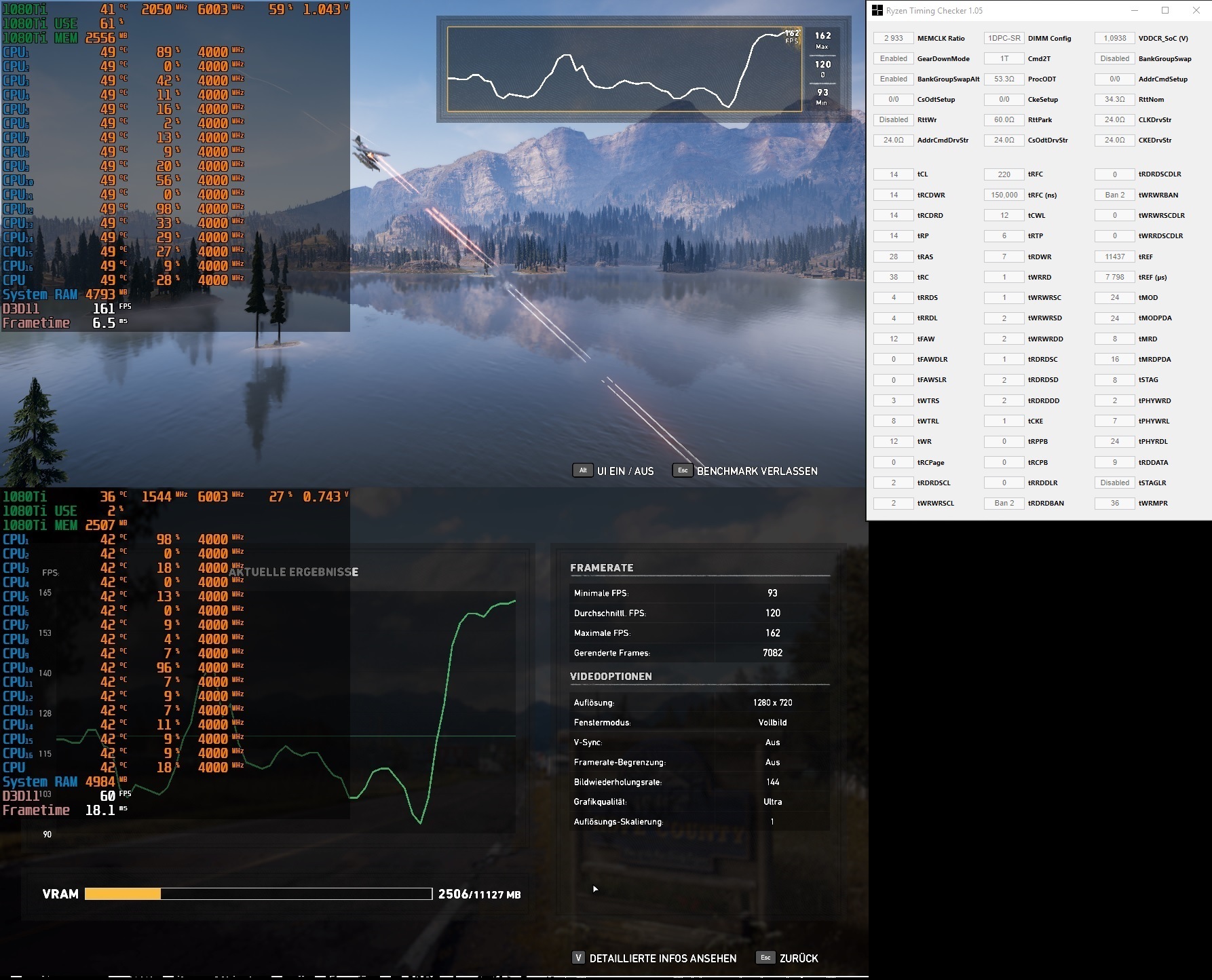
Task: Click the BankGroupSwap Disabled box
Action: pyautogui.click(x=1115, y=58)
